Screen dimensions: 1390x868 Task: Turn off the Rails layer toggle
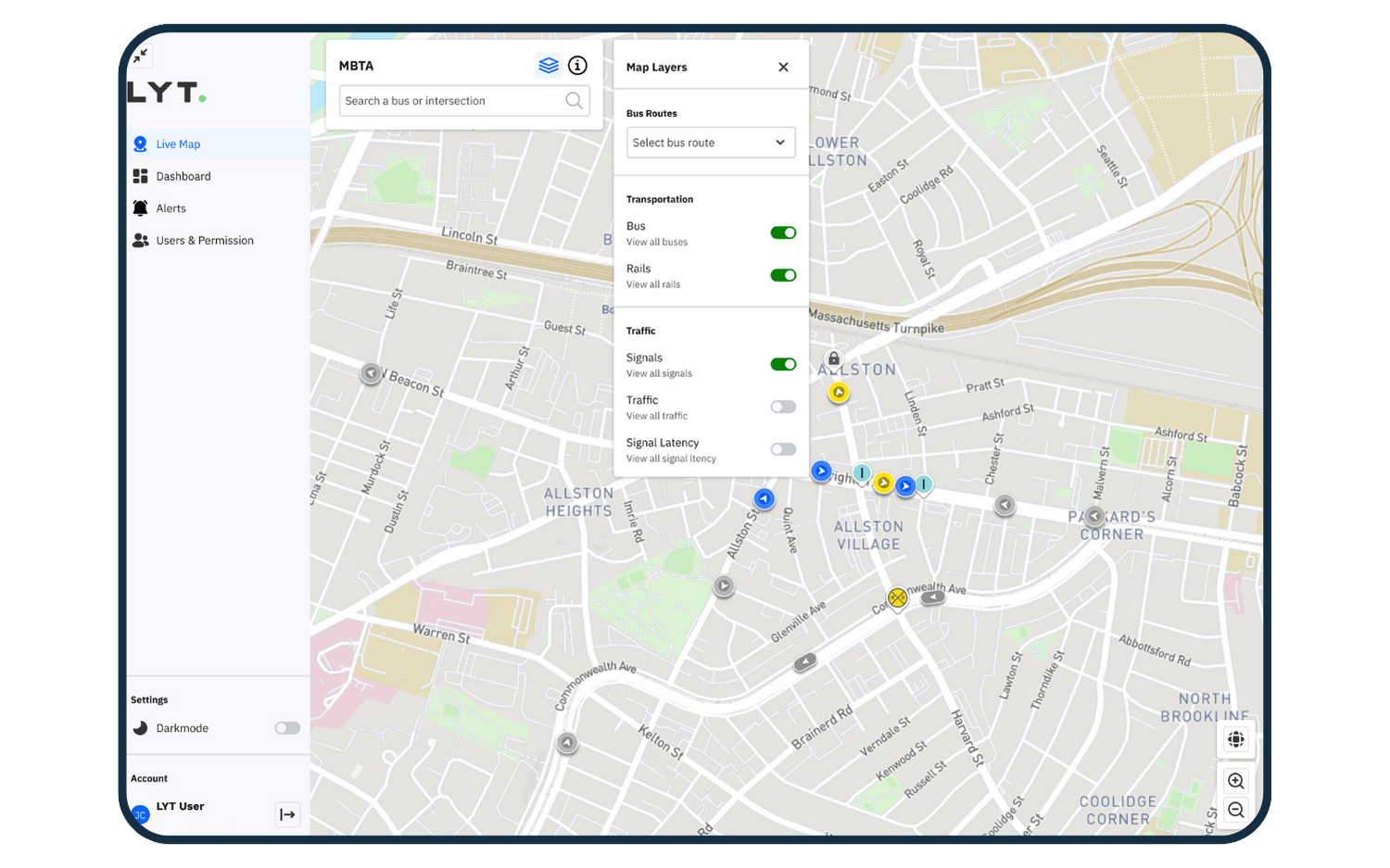coord(783,276)
